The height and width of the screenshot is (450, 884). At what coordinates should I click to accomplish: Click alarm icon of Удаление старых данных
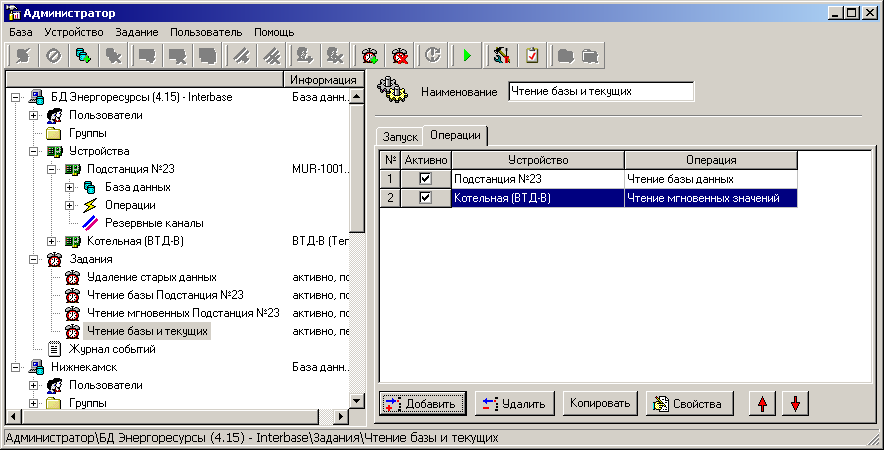coord(72,277)
